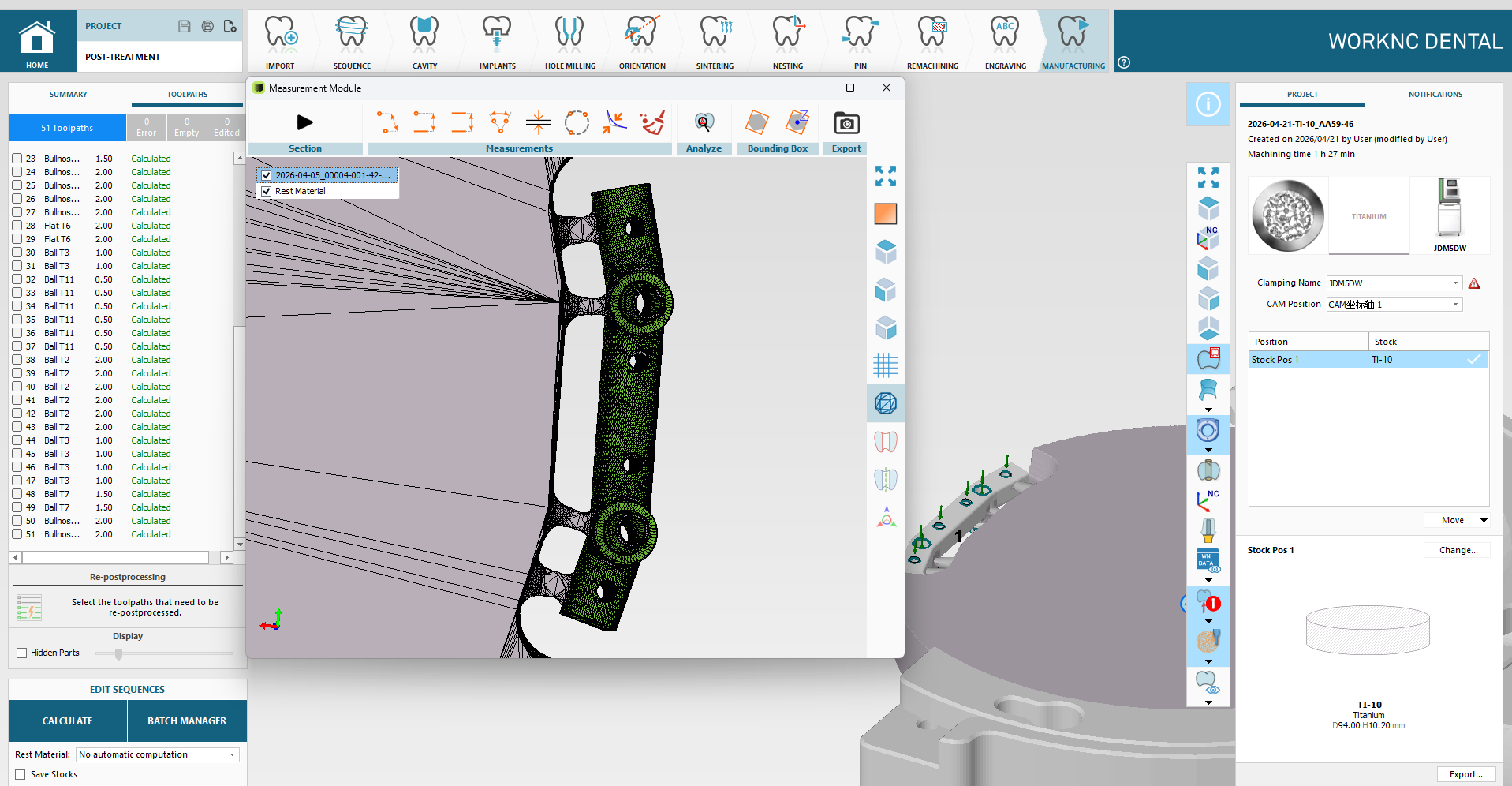Open the Notifications tab
Image resolution: width=1512 pixels, height=786 pixels.
tap(1435, 95)
